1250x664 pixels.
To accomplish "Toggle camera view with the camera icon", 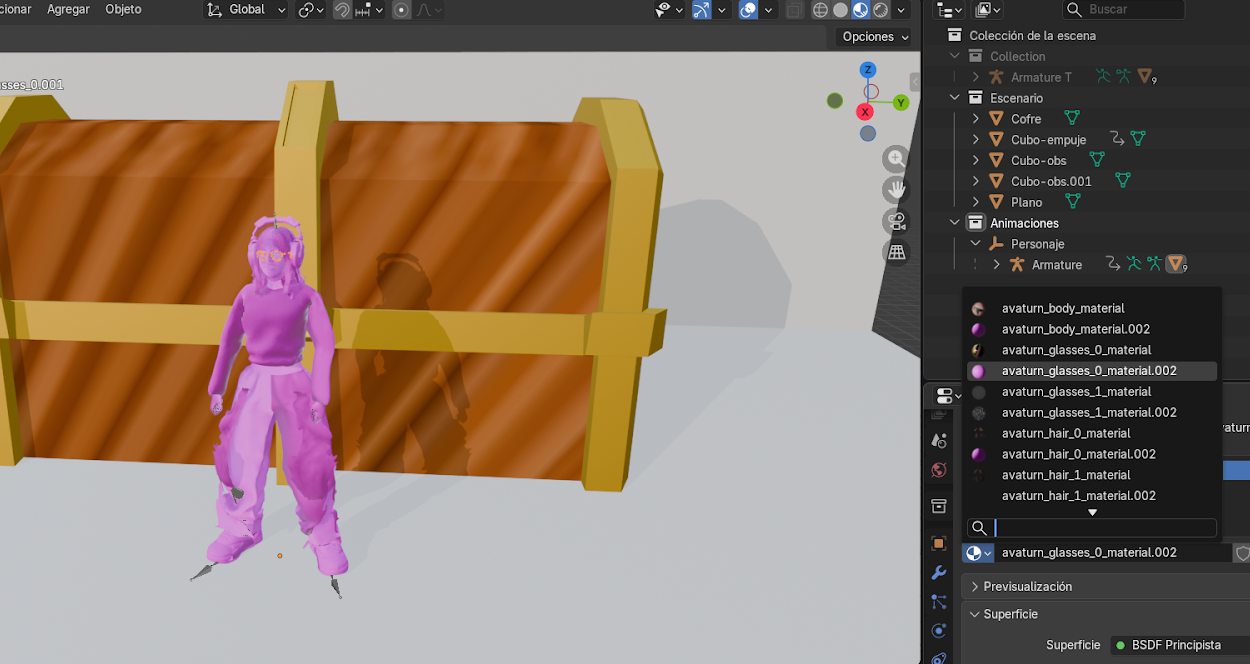I will click(x=896, y=221).
